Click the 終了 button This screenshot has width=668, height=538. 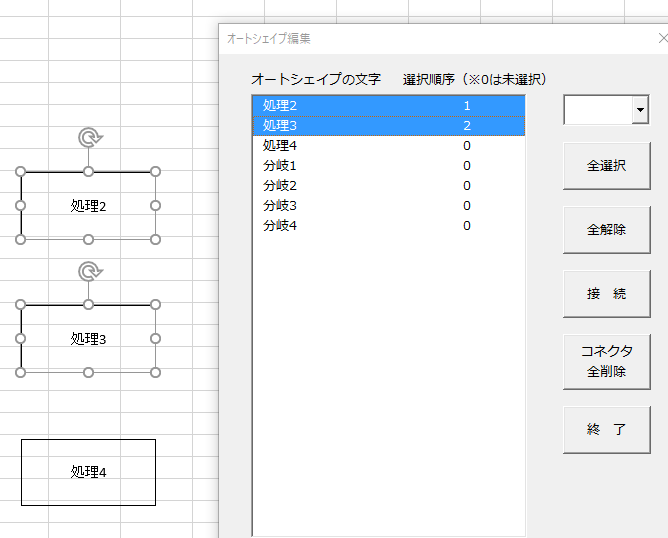coord(607,429)
